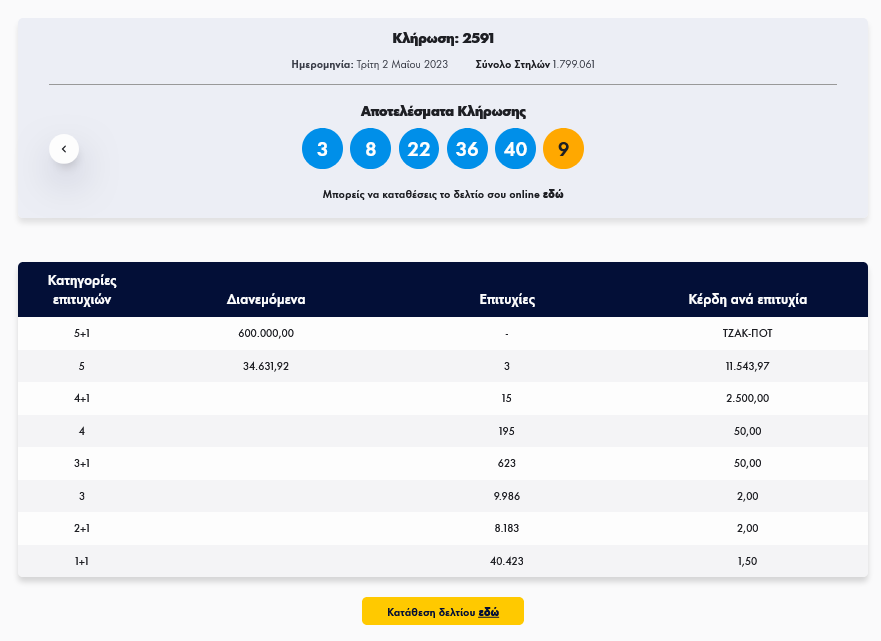Go to the previous draw using the arrow

[64, 149]
